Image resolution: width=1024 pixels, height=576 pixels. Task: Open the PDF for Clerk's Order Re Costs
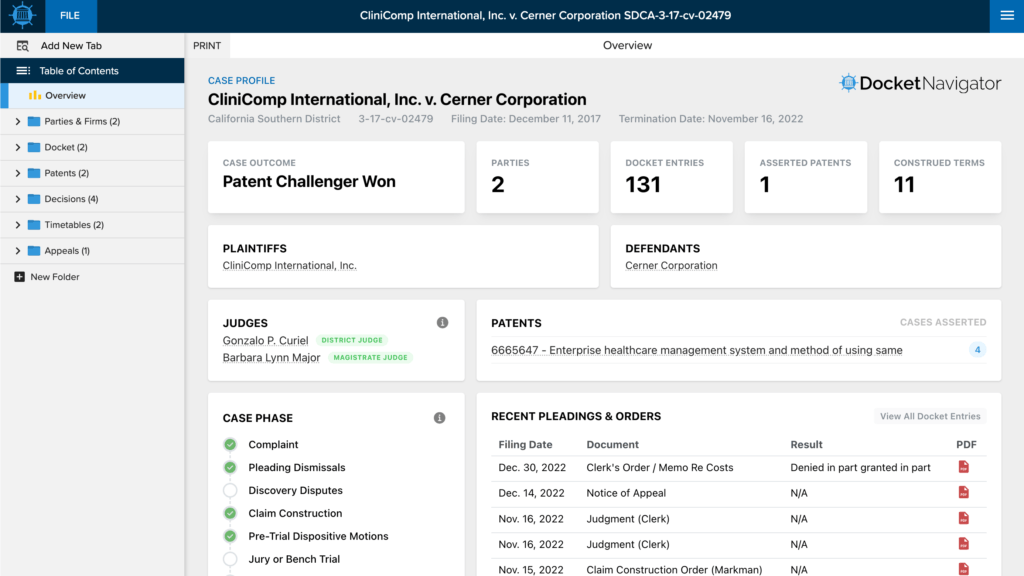coord(963,467)
